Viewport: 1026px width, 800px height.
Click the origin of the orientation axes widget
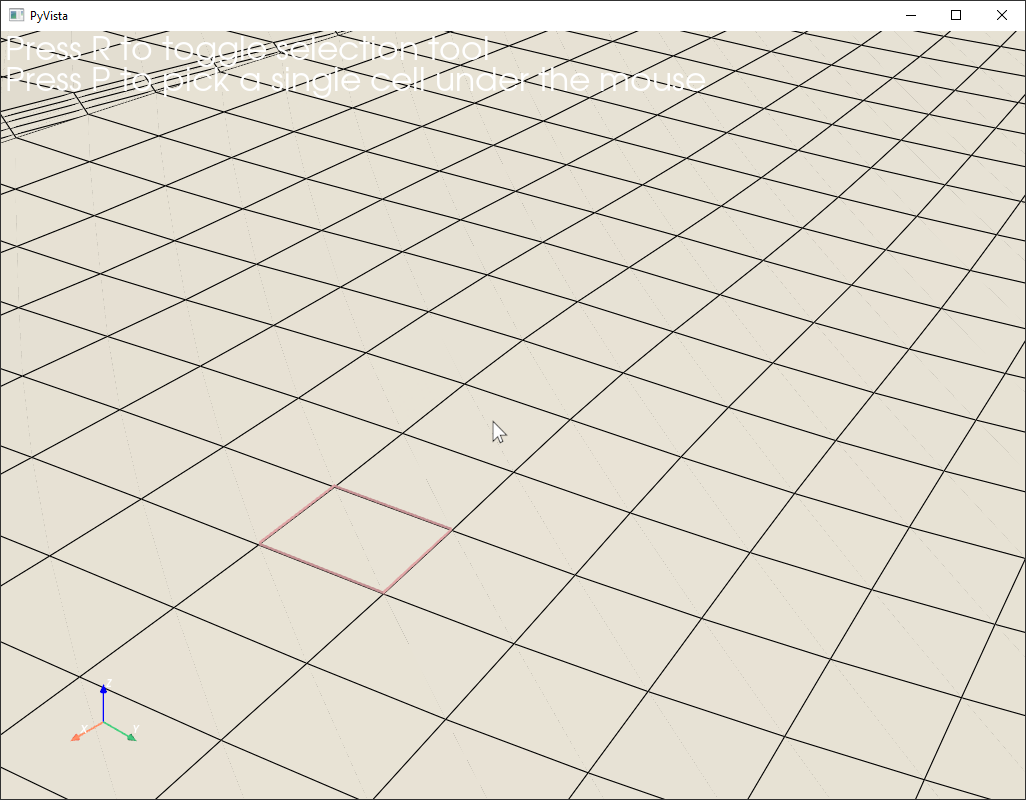pyautogui.click(x=104, y=721)
